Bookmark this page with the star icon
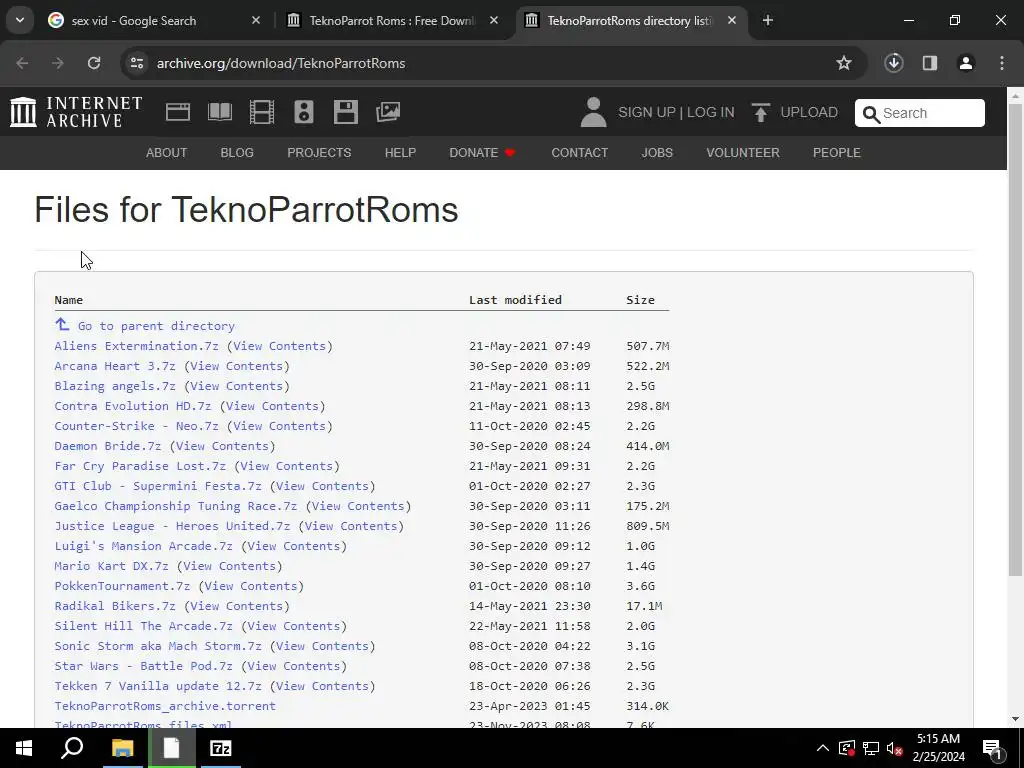Image resolution: width=1024 pixels, height=768 pixels. click(x=844, y=63)
